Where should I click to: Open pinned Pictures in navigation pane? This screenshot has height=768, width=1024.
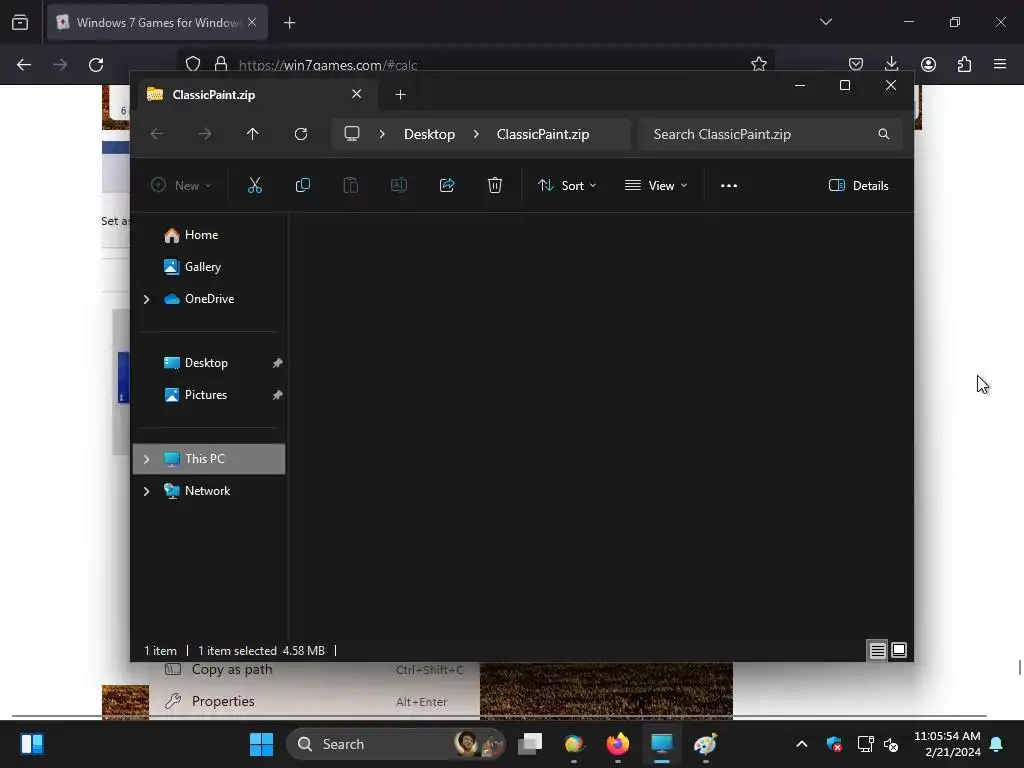(x=209, y=395)
